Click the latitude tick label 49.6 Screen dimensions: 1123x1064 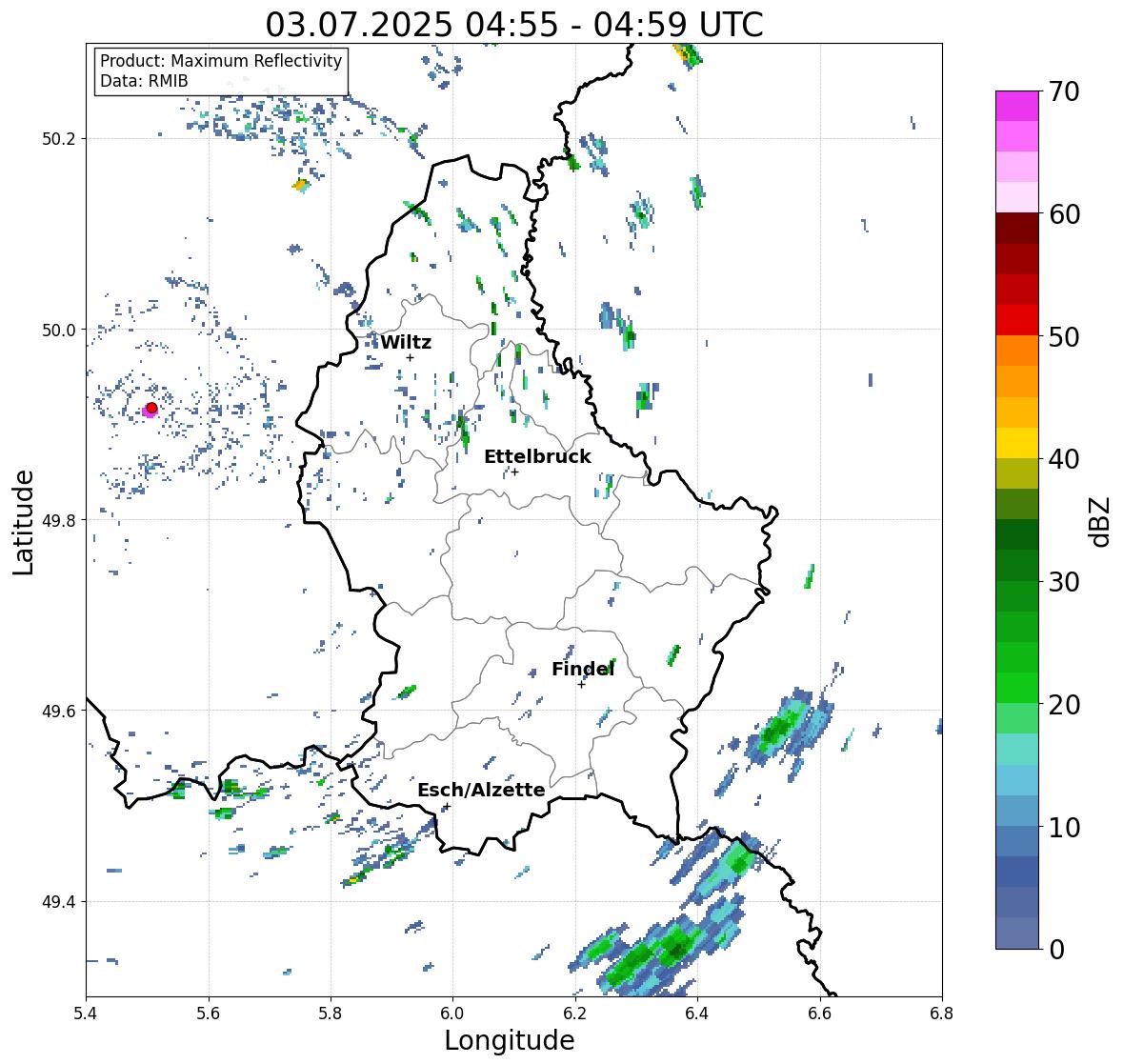59,711
